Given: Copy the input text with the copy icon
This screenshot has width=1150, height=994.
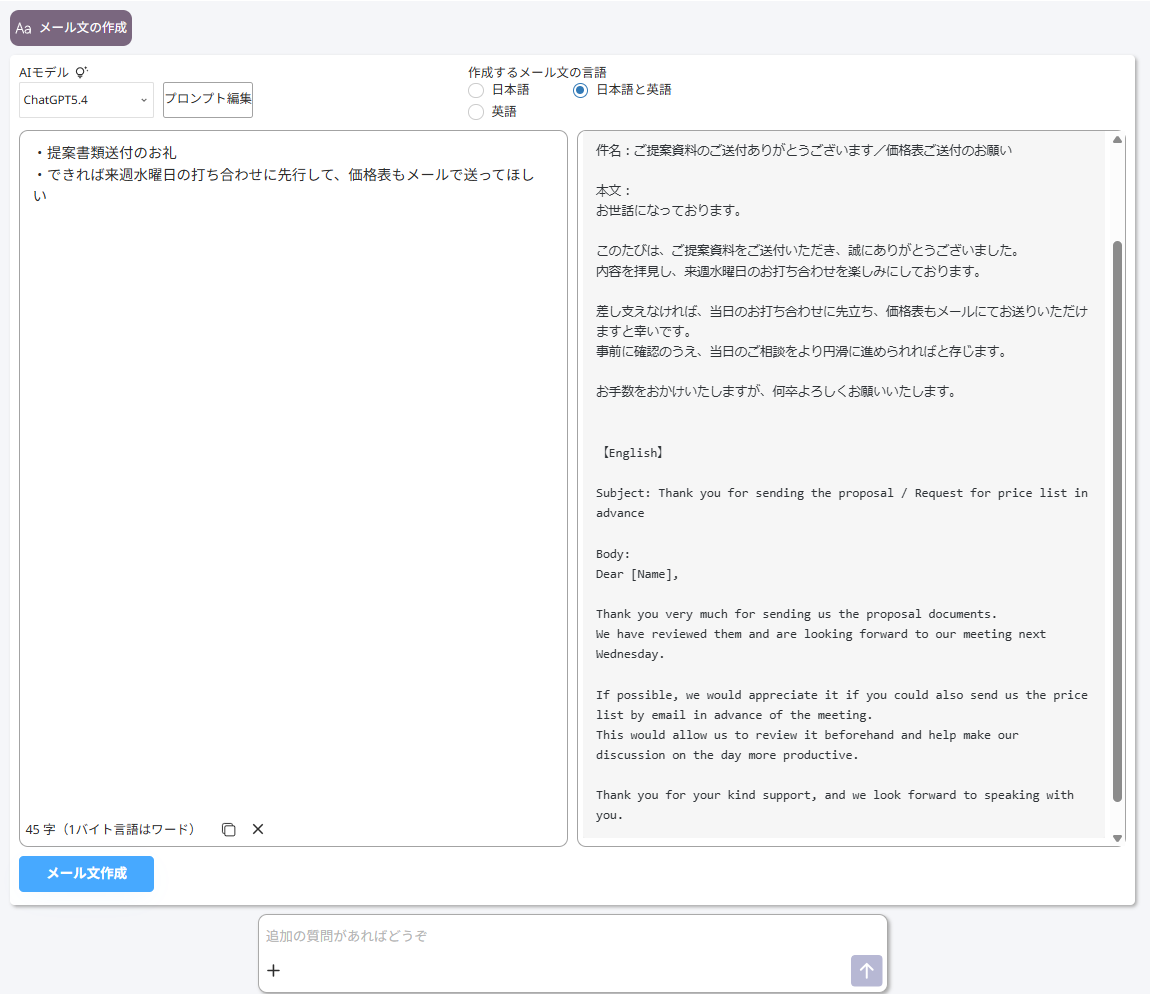Looking at the screenshot, I should pos(229,829).
